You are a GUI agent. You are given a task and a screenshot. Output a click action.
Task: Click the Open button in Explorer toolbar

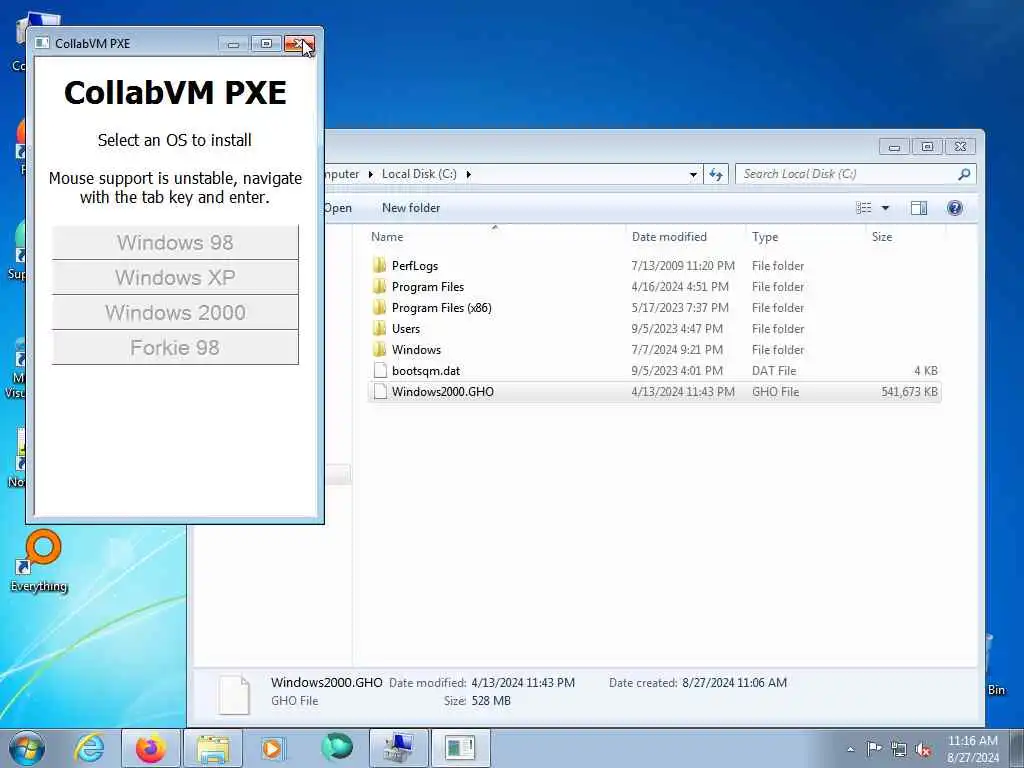338,208
